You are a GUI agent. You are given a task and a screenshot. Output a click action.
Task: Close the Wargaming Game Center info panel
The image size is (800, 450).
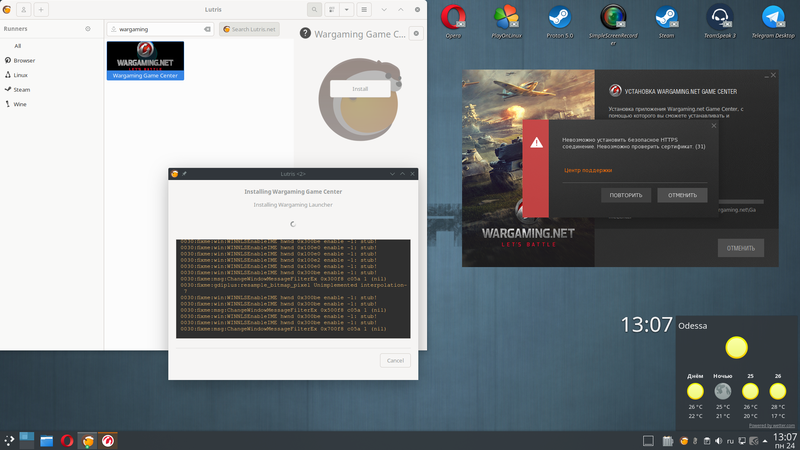(416, 34)
